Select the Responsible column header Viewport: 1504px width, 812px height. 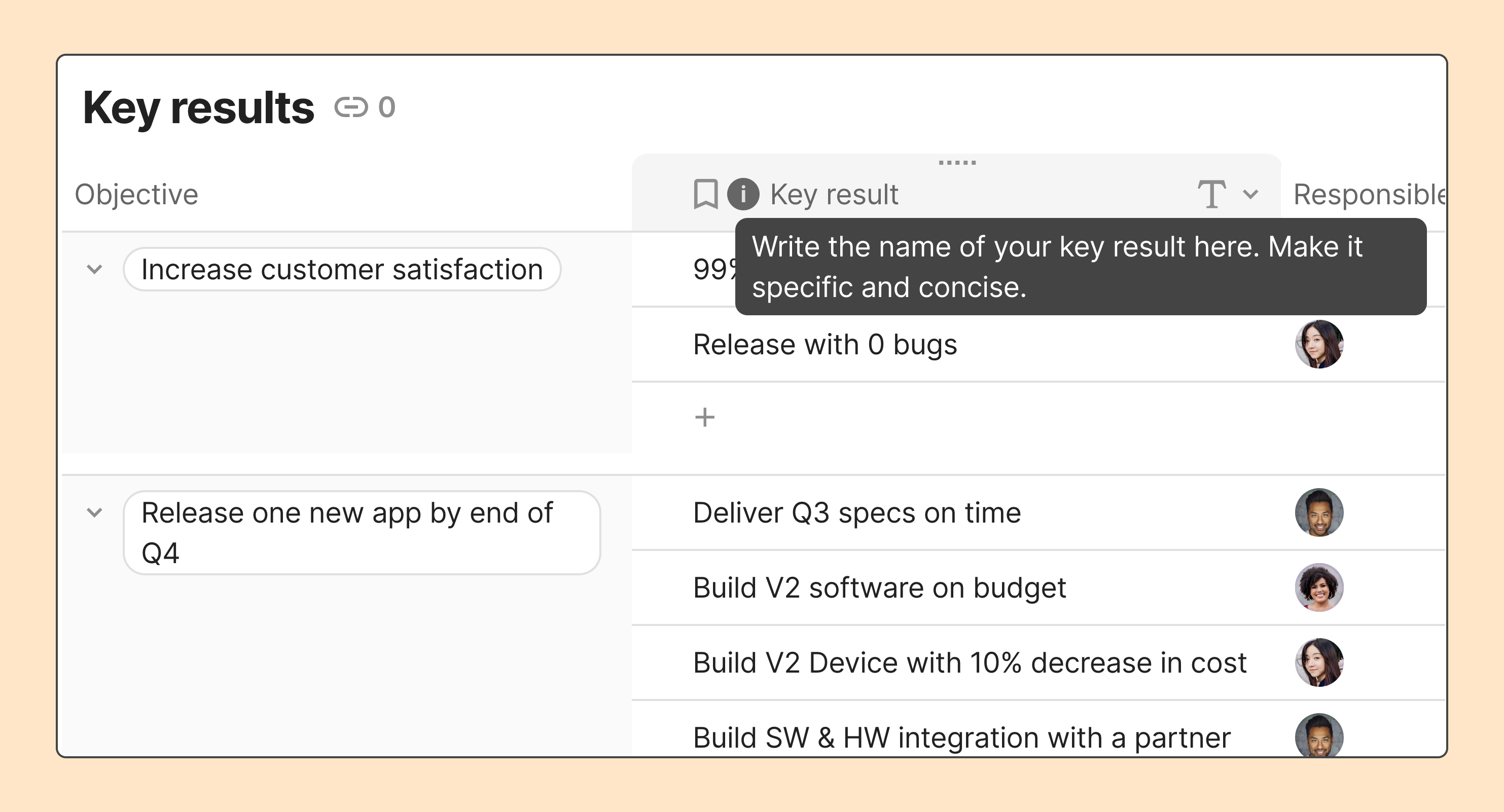(1366, 195)
